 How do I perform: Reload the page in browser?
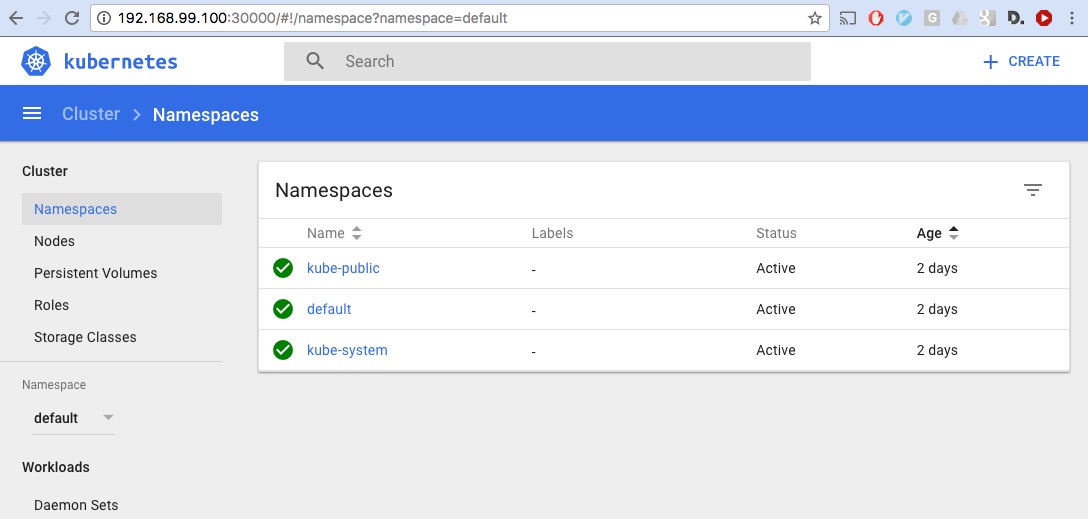pos(71,19)
